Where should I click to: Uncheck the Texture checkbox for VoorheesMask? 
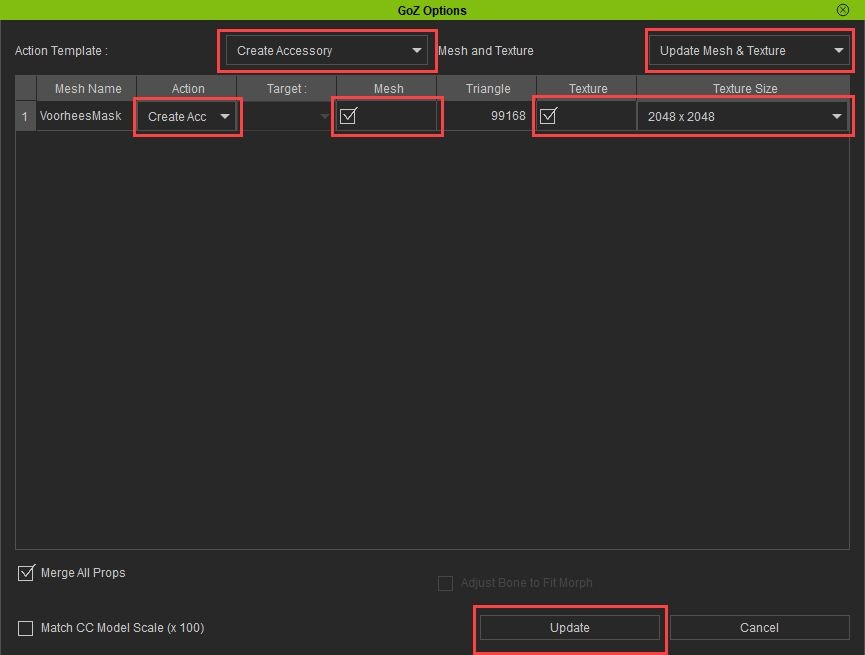548,116
